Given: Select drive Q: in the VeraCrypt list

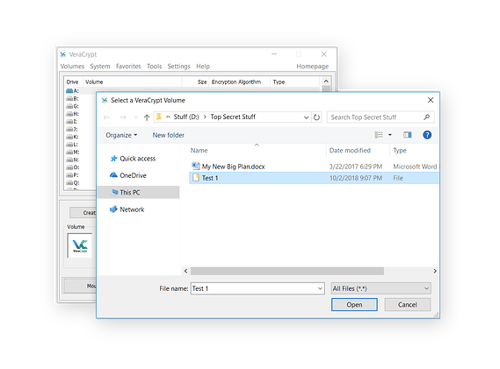Looking at the screenshot, I should coord(72,183).
